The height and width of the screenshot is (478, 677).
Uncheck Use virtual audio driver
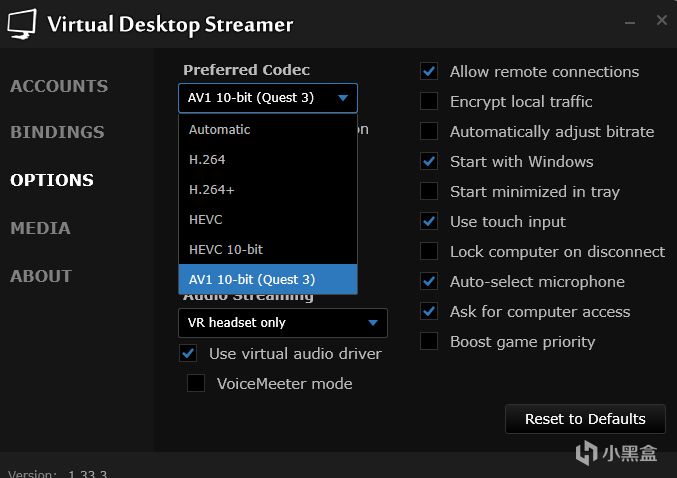[188, 354]
